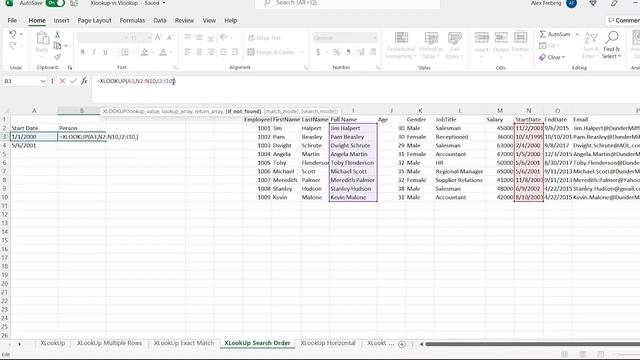Click the Copy icon
The width and height of the screenshot is (640, 360).
pyautogui.click(x=58, y=46)
